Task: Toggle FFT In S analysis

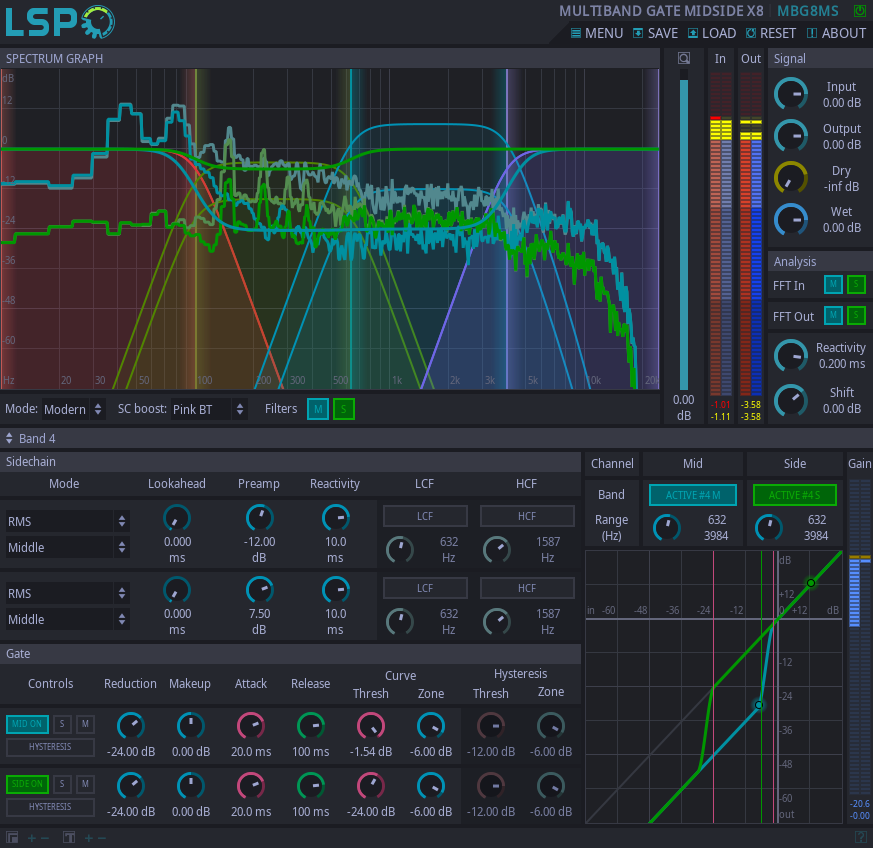Action: coord(856,285)
